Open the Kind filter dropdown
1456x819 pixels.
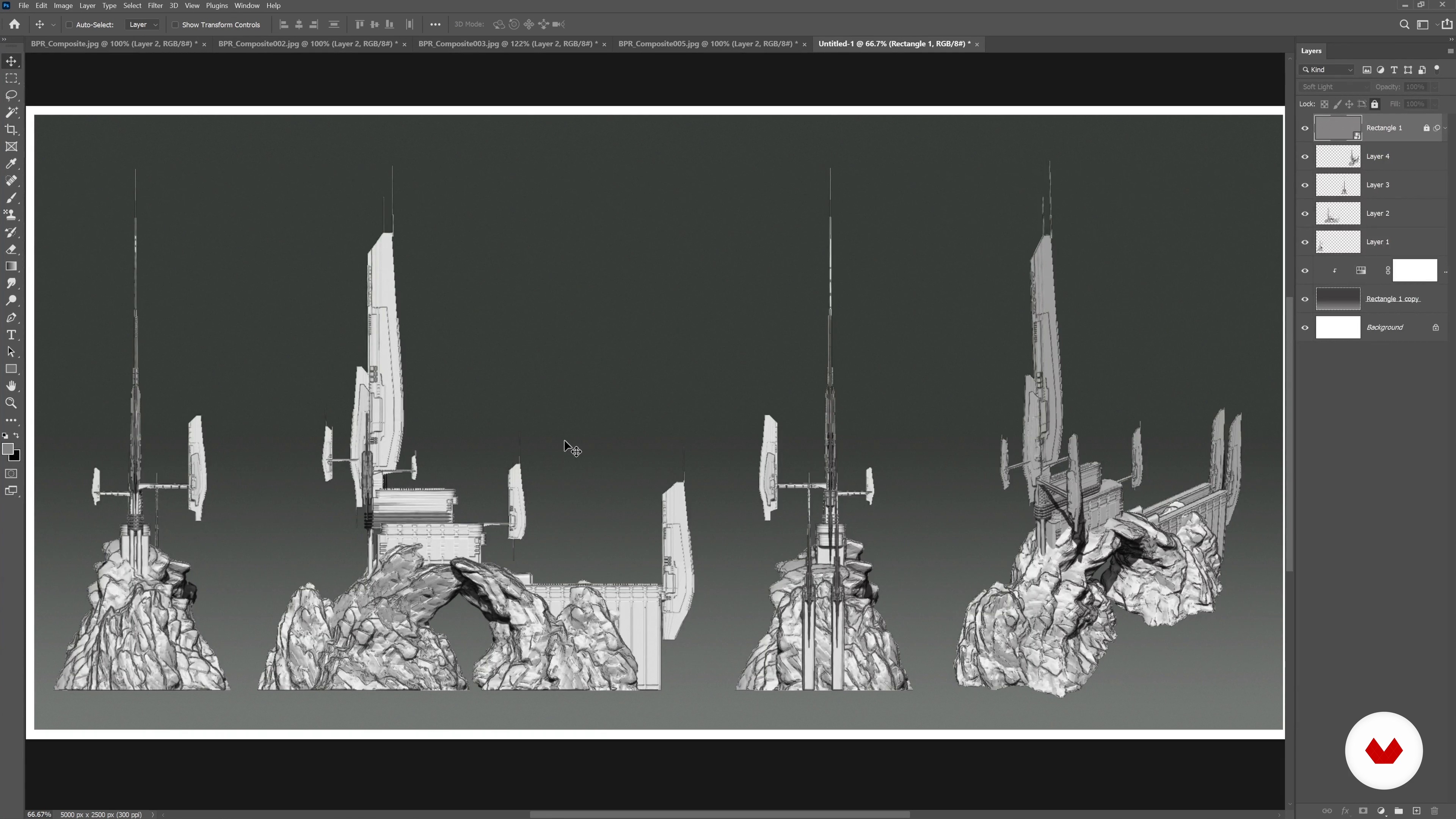[x=1327, y=70]
